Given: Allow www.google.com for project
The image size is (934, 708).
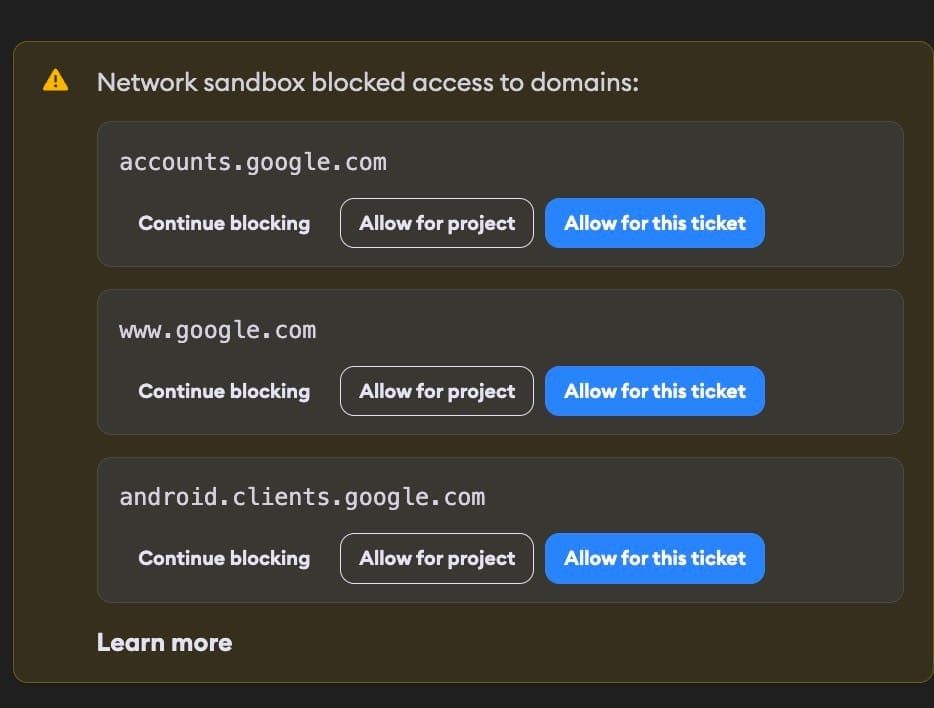Looking at the screenshot, I should tap(437, 391).
